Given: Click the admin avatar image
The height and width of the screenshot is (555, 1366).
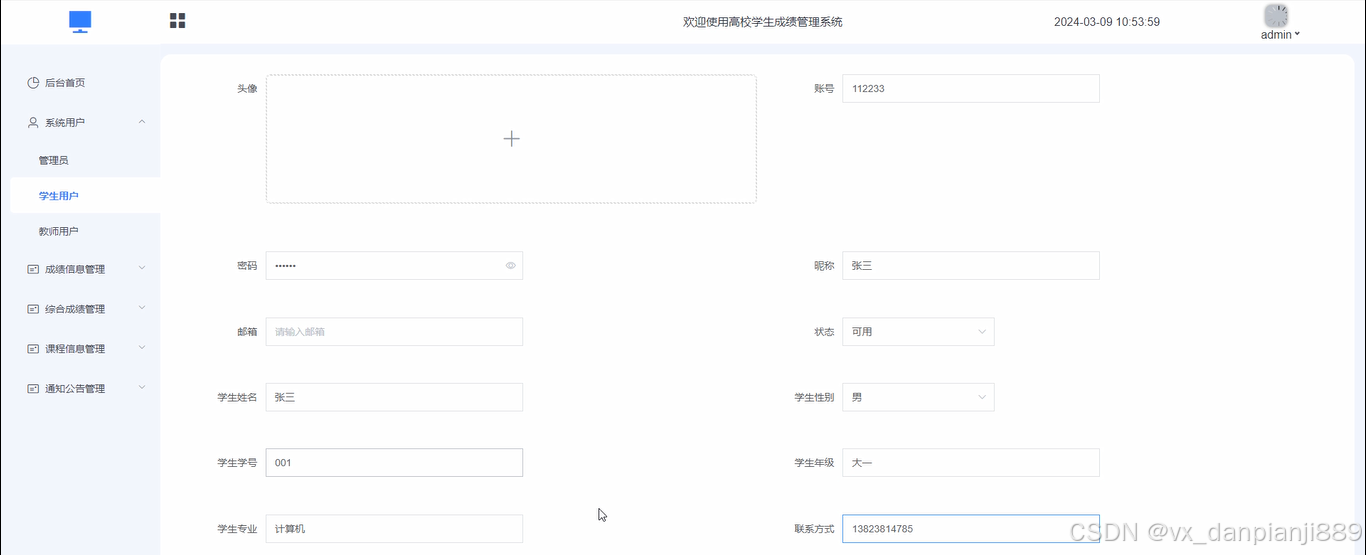Looking at the screenshot, I should pos(1276,15).
